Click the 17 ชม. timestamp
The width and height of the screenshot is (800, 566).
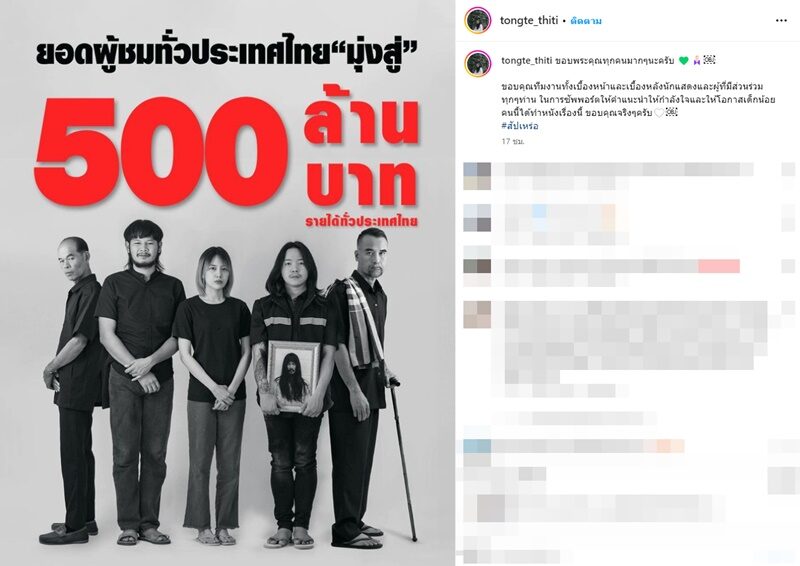click(x=513, y=141)
